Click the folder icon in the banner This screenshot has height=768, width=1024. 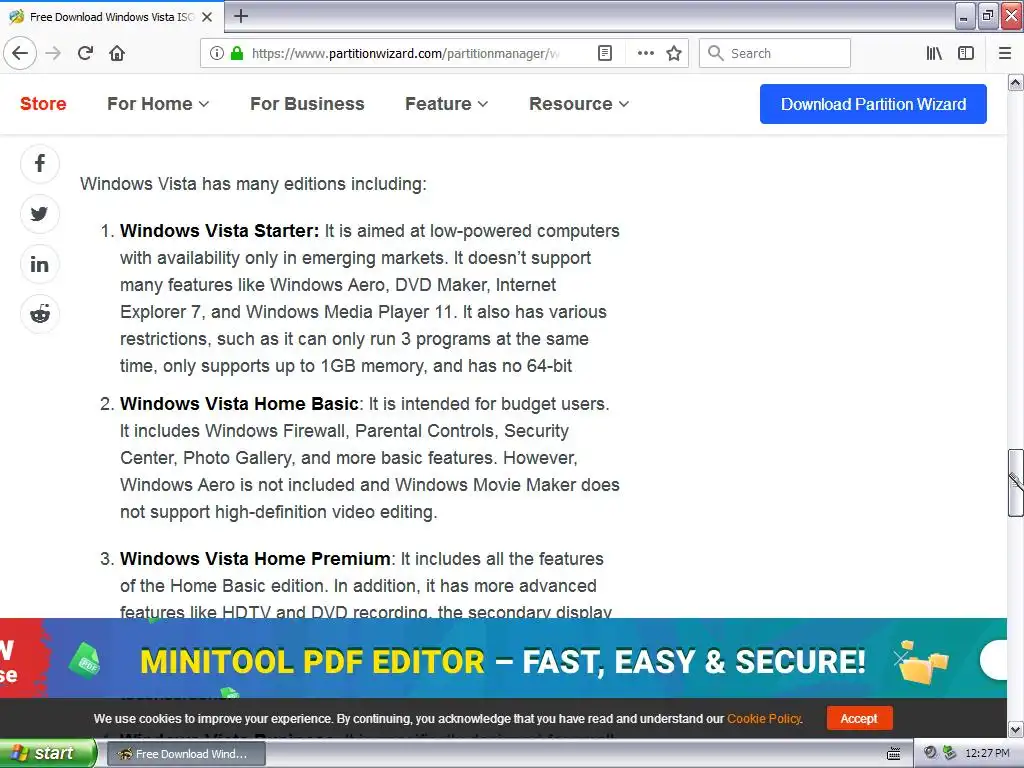(x=922, y=661)
